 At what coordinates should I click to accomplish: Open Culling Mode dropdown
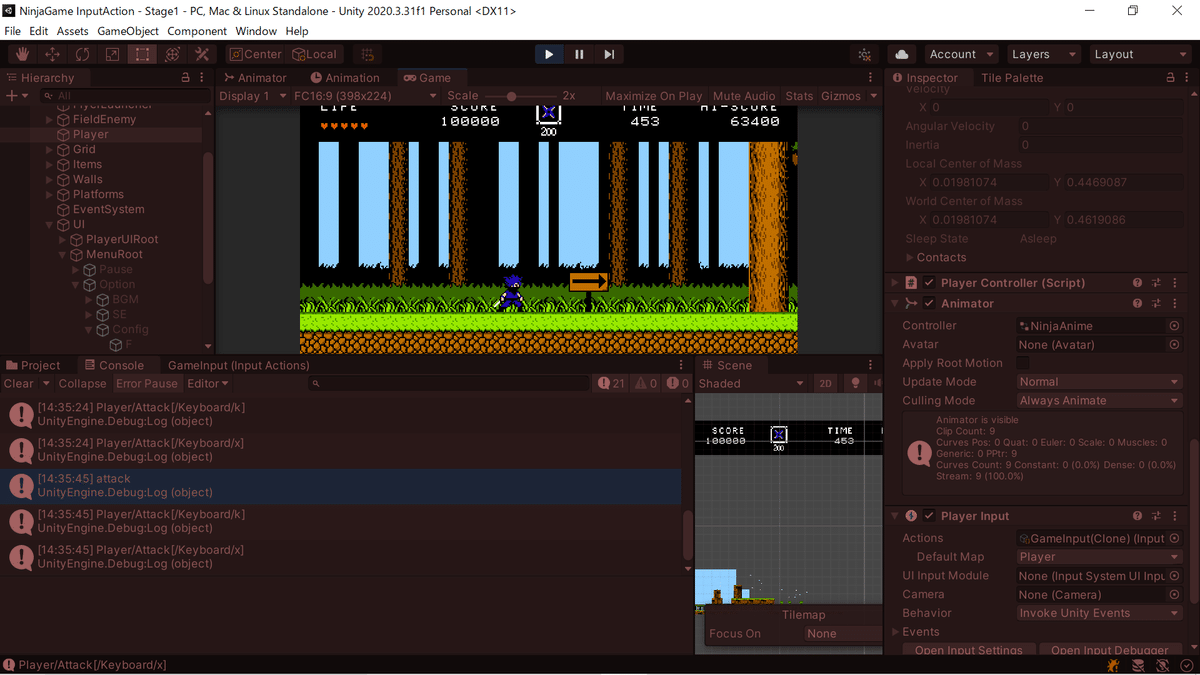point(1099,401)
